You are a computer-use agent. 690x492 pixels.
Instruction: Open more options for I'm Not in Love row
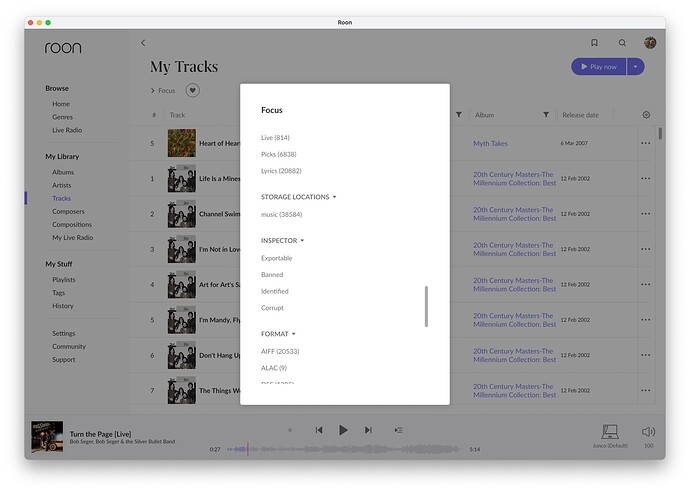646,249
